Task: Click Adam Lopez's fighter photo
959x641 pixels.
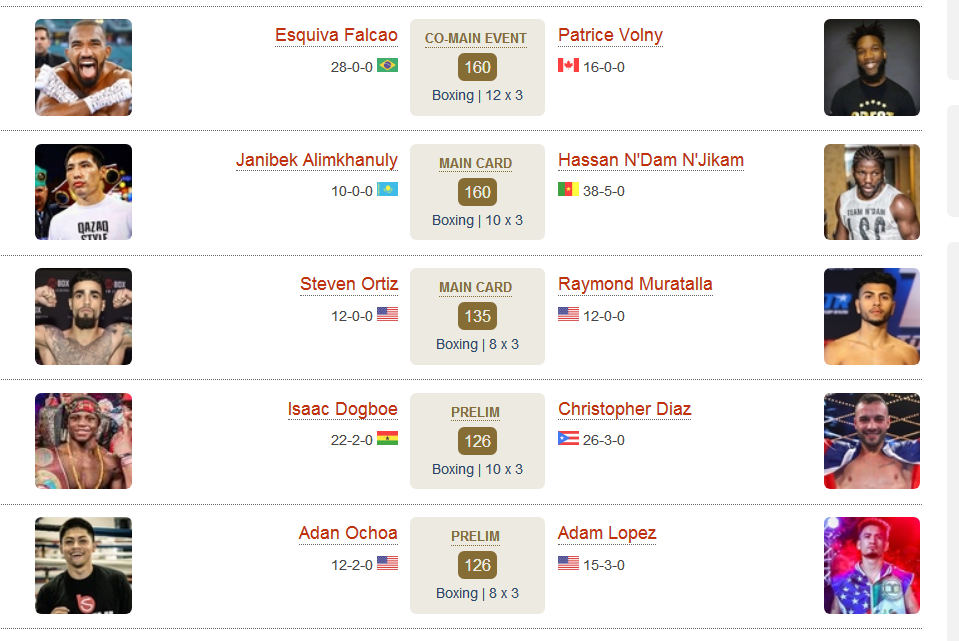Action: click(x=872, y=566)
